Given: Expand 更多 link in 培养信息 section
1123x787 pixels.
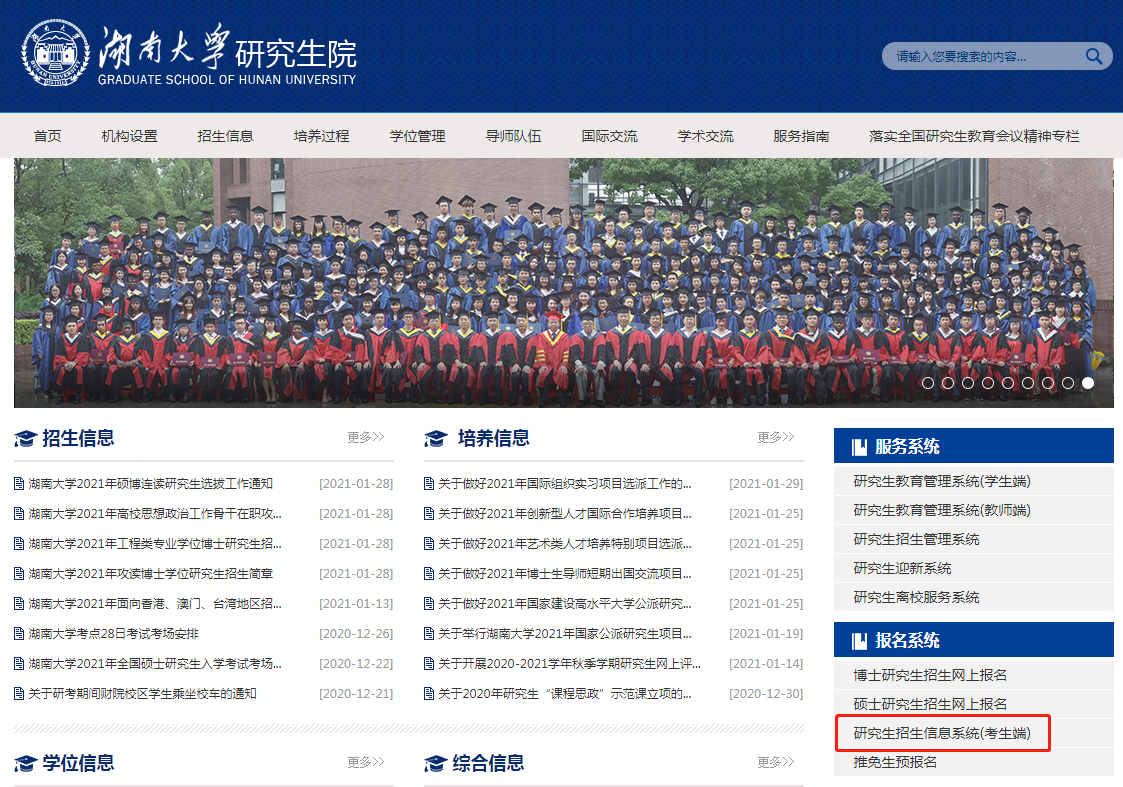Looking at the screenshot, I should (776, 437).
